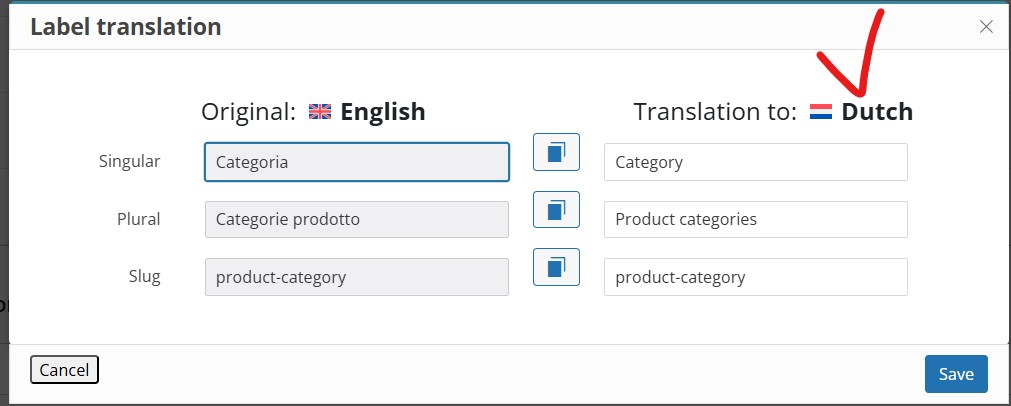Close the Label translation dialog
The image size is (1011, 406).
click(986, 26)
